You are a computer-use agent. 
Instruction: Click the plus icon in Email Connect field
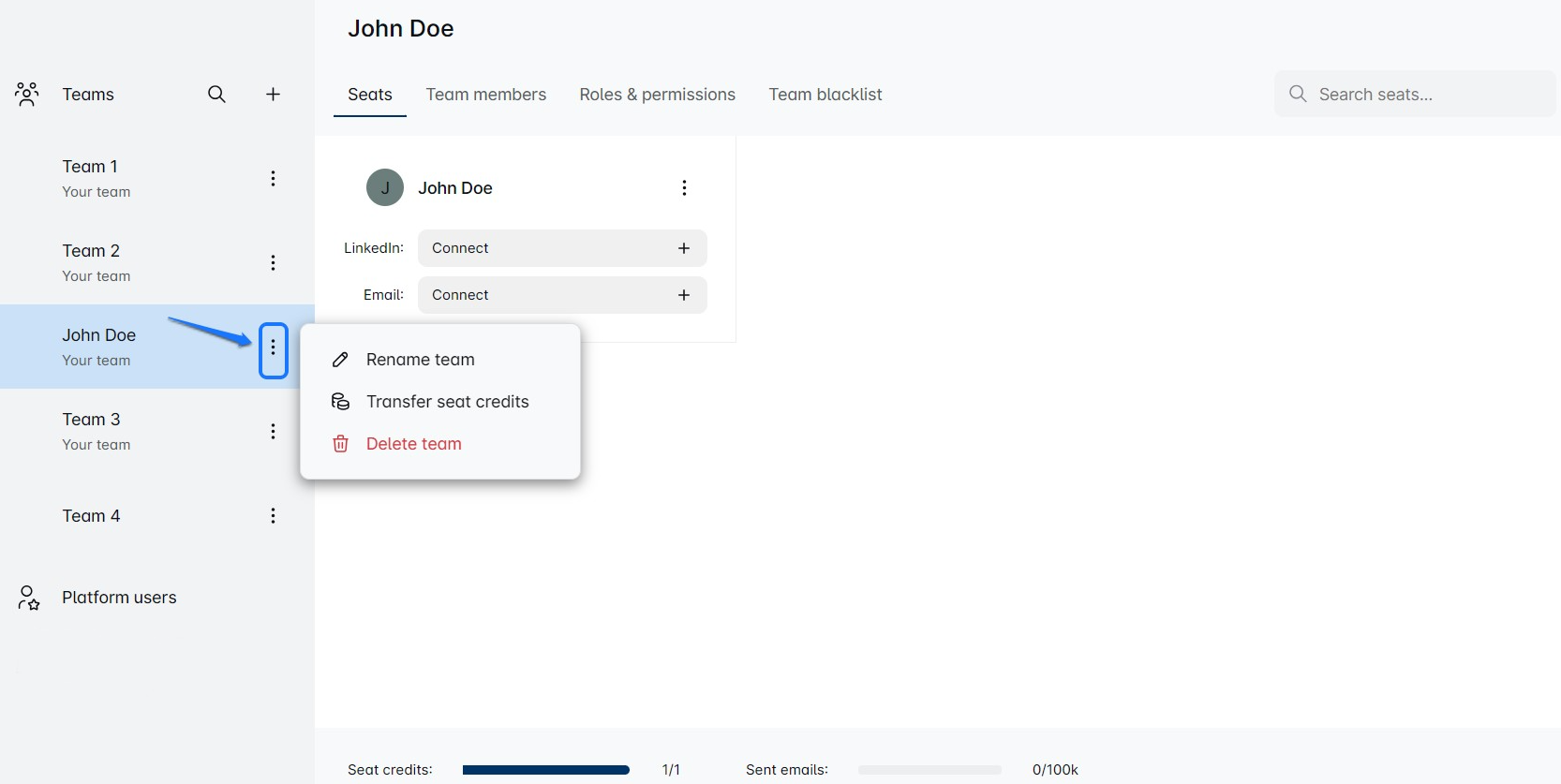(684, 295)
